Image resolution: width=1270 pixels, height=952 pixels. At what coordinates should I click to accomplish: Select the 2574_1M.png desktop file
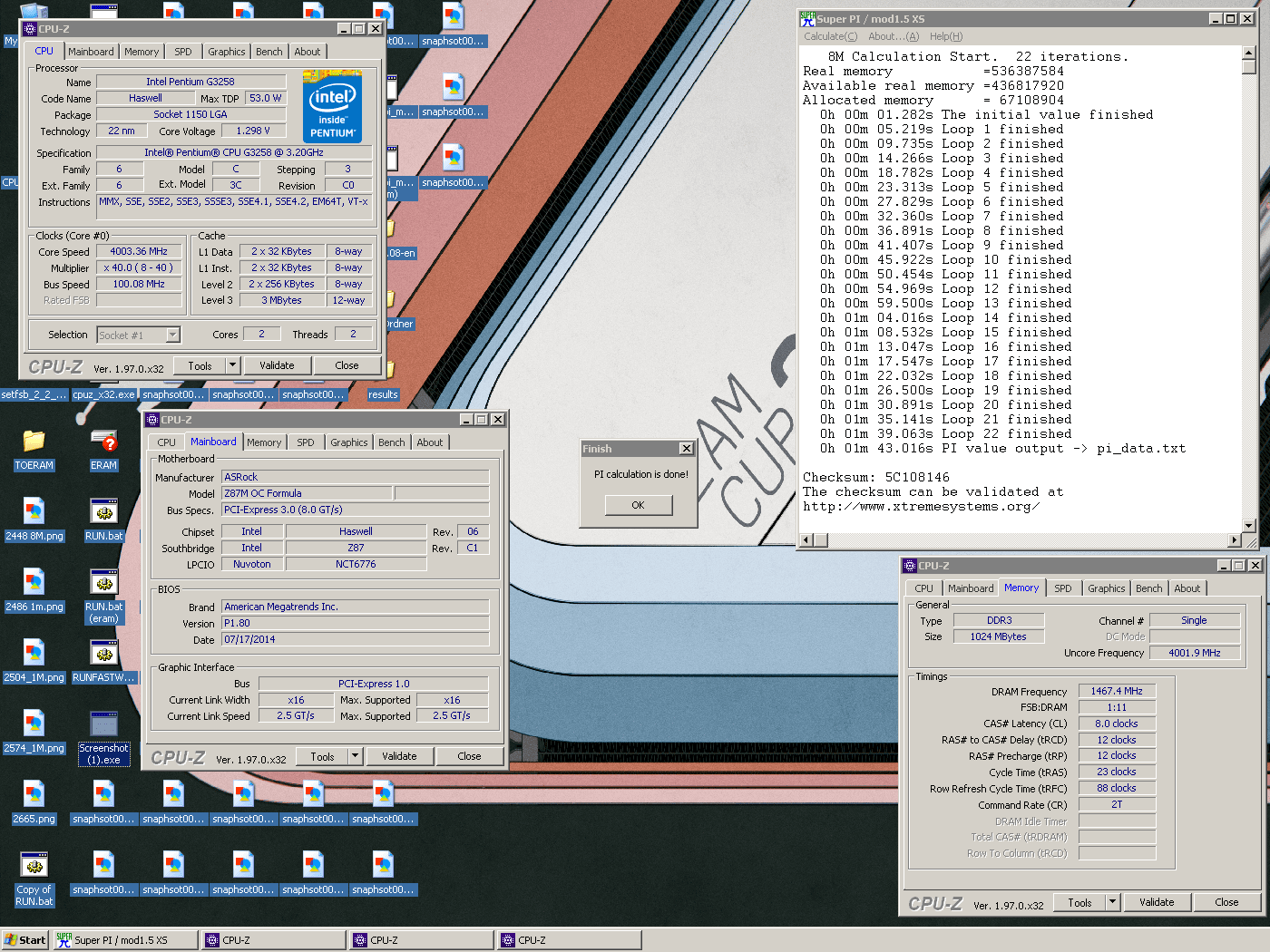pos(34,733)
